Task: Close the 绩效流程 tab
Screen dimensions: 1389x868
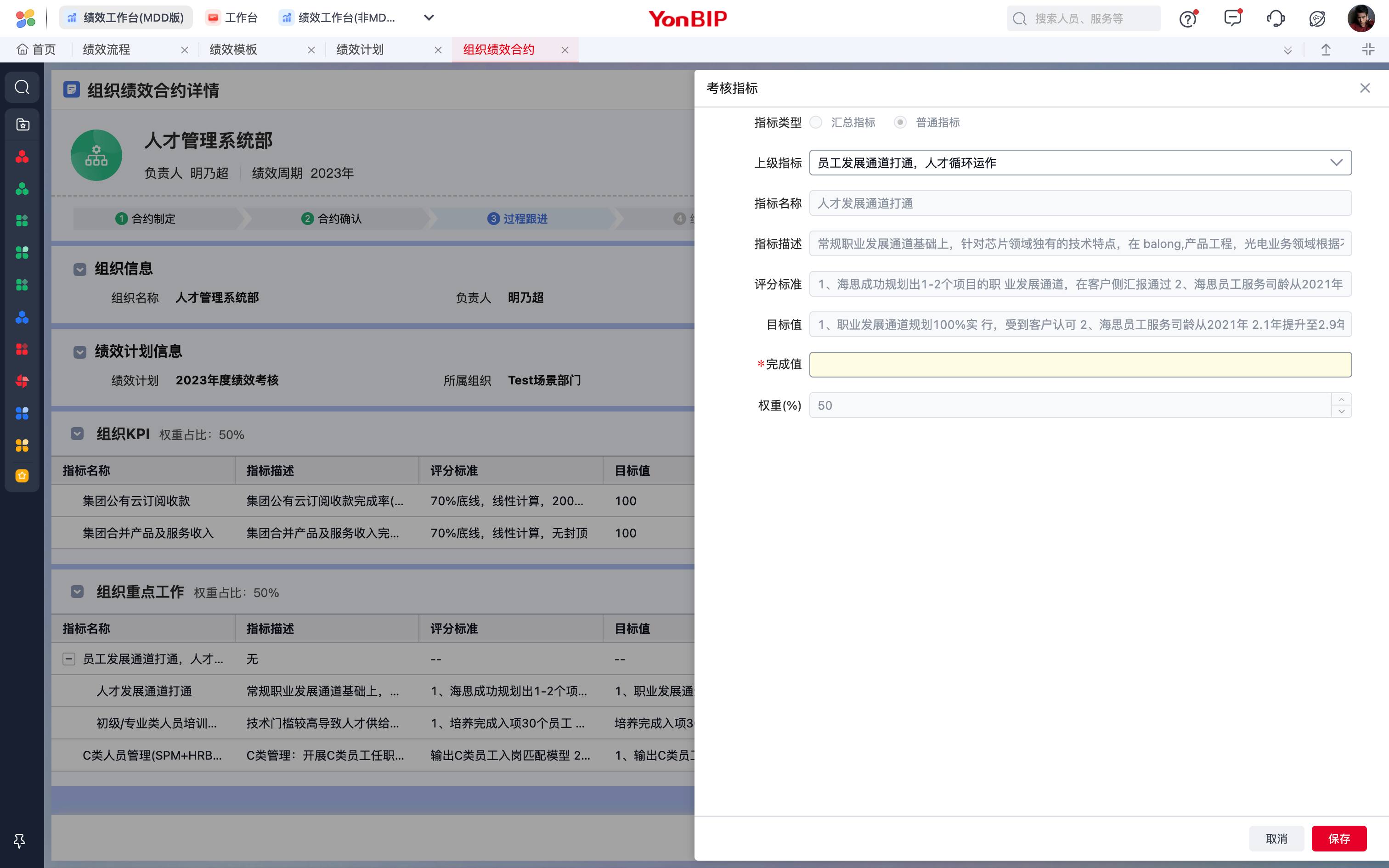Action: point(184,50)
